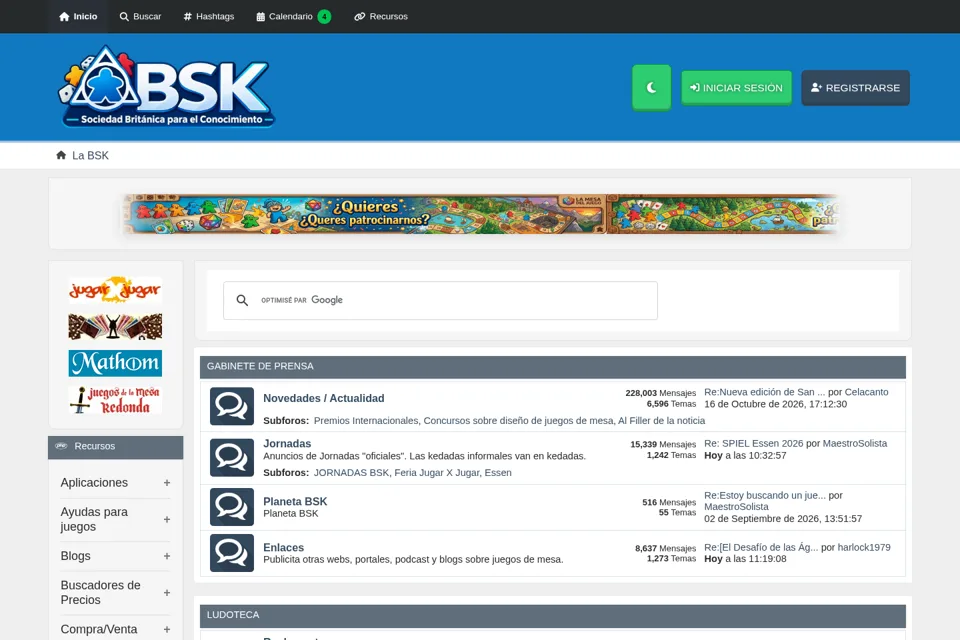Open the Jugar x Jugar sponsor logo
Screen dimensions: 960x640
pos(115,290)
